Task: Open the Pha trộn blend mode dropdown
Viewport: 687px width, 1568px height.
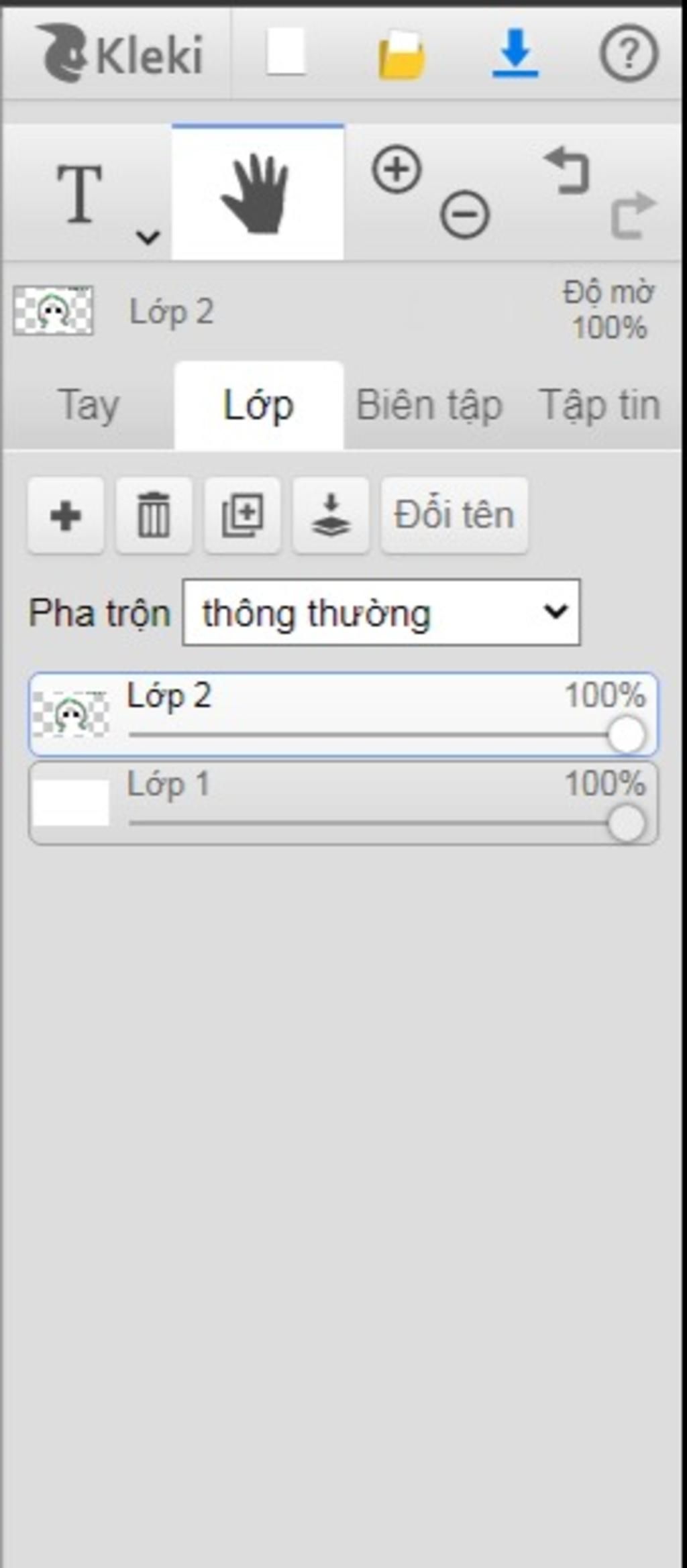Action: click(381, 612)
